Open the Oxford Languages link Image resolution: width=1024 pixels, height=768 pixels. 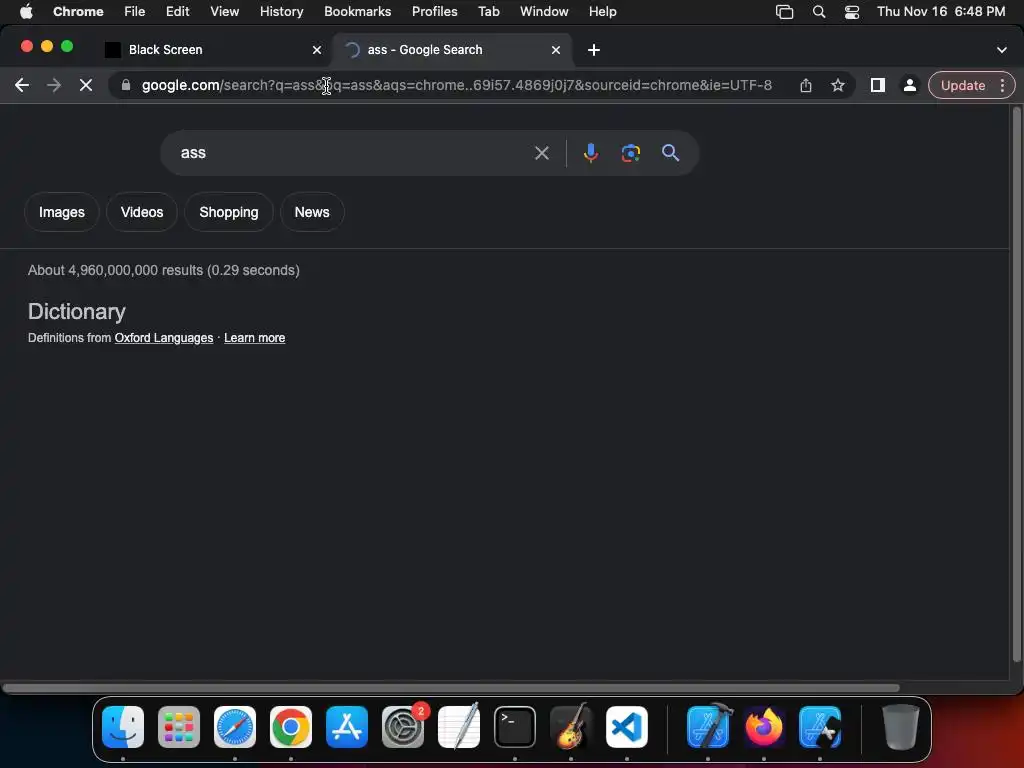[x=164, y=338]
